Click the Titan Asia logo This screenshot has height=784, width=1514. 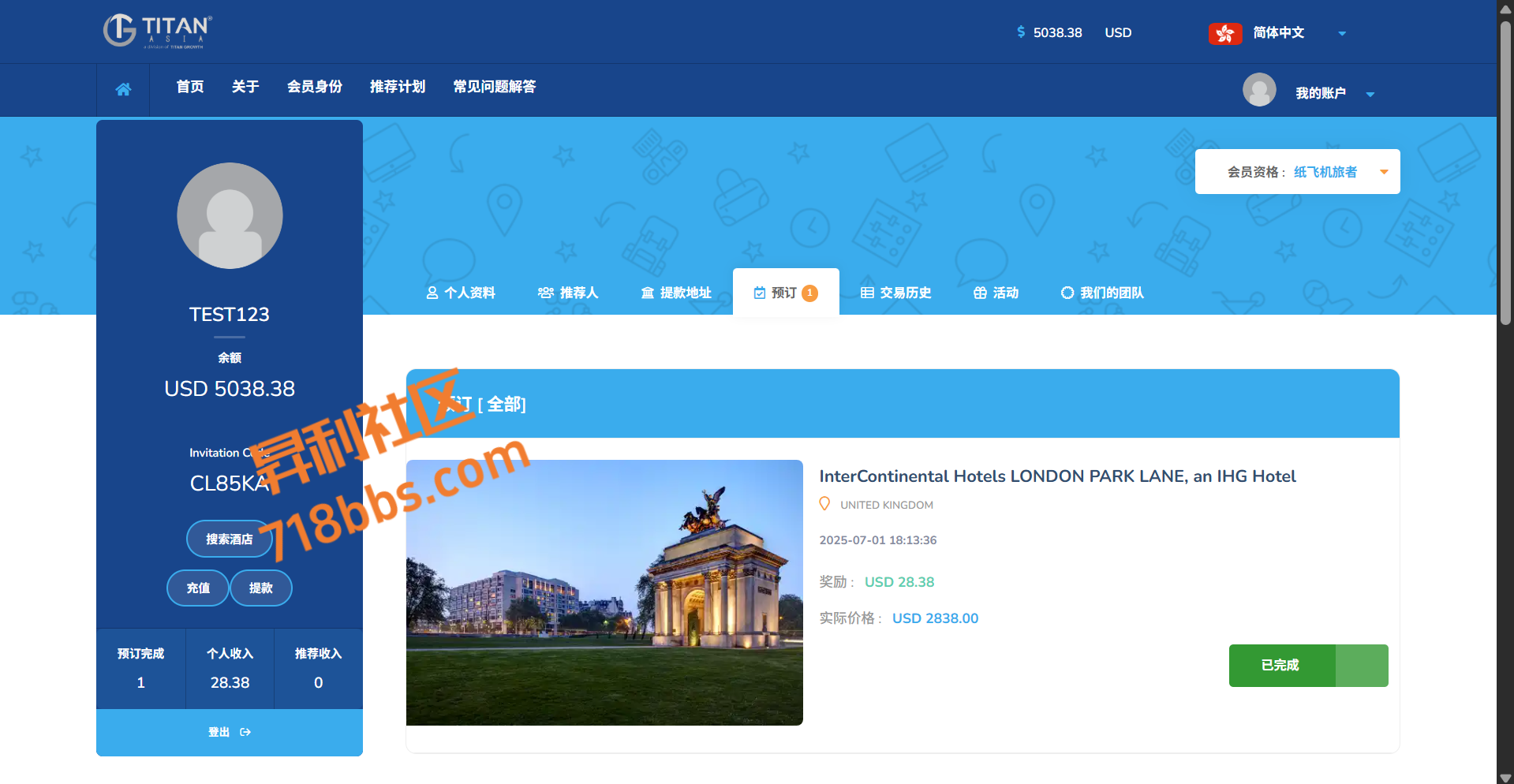coord(158,32)
